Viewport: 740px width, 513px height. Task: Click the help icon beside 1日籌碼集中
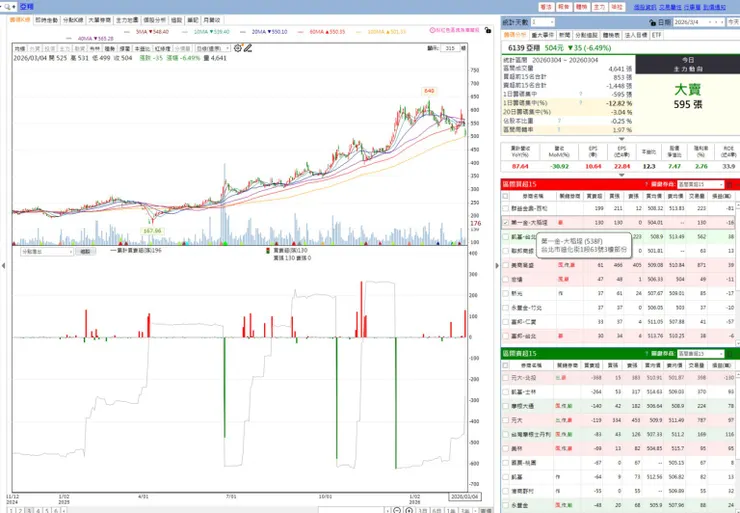click(580, 94)
